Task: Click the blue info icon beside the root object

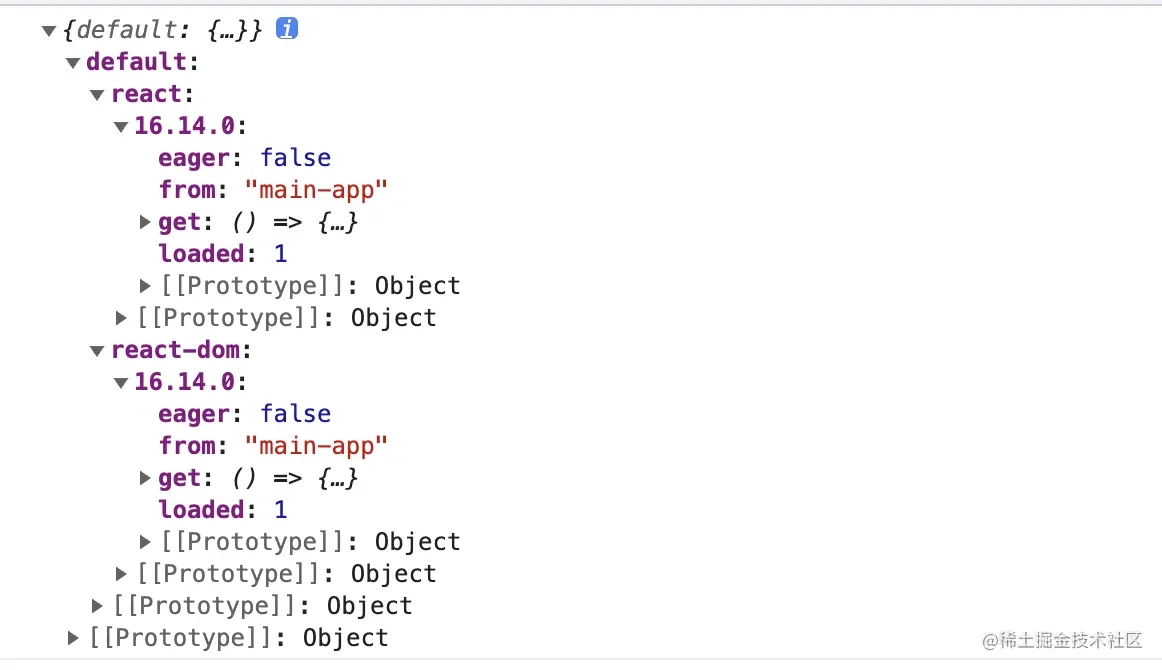Action: pyautogui.click(x=287, y=30)
